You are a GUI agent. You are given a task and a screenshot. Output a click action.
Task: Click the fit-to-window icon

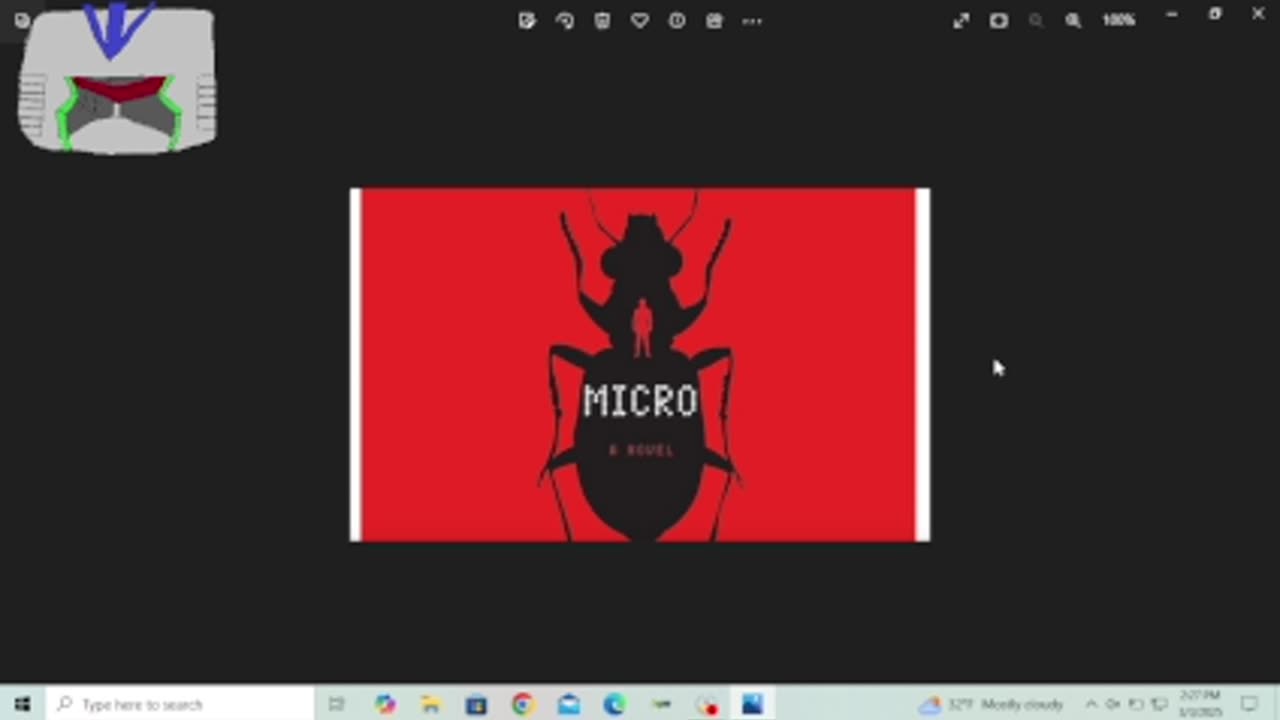(999, 20)
